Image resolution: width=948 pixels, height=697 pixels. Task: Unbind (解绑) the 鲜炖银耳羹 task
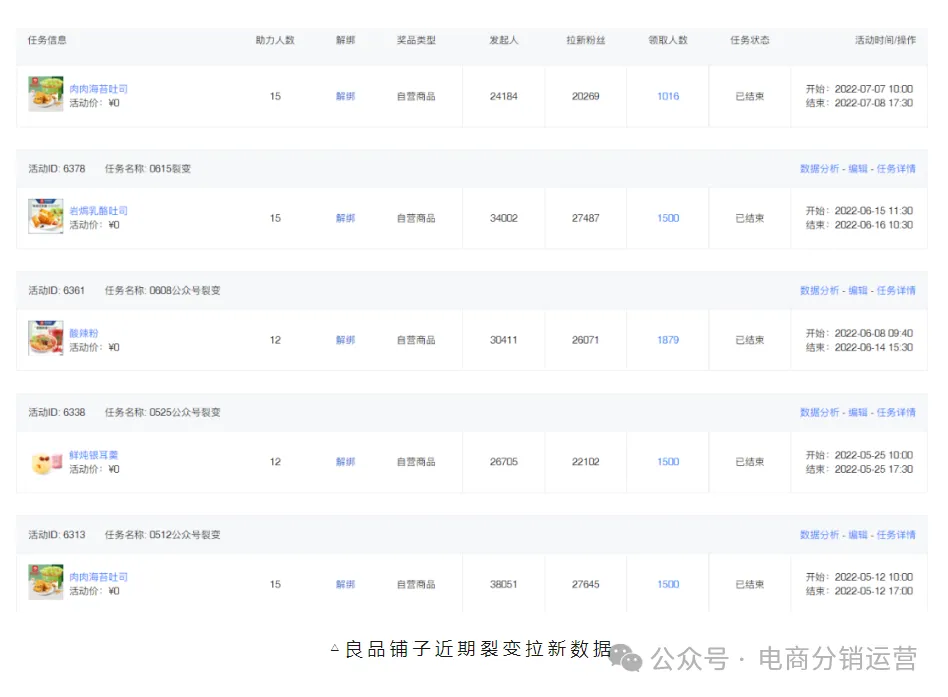[x=345, y=461]
